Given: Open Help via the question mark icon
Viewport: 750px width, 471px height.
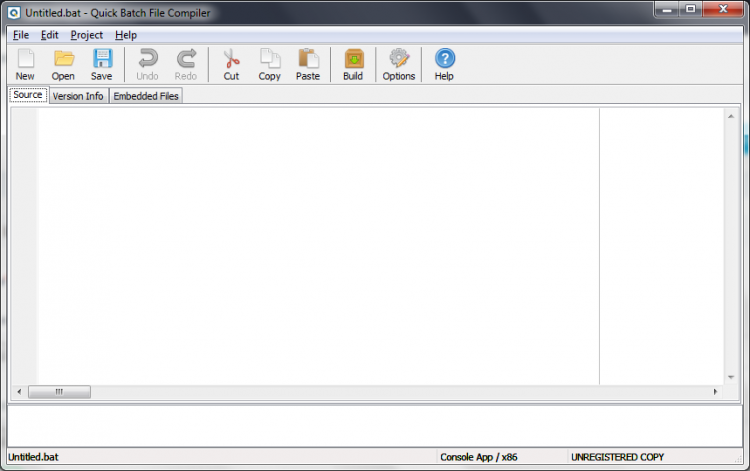Looking at the screenshot, I should click(444, 65).
